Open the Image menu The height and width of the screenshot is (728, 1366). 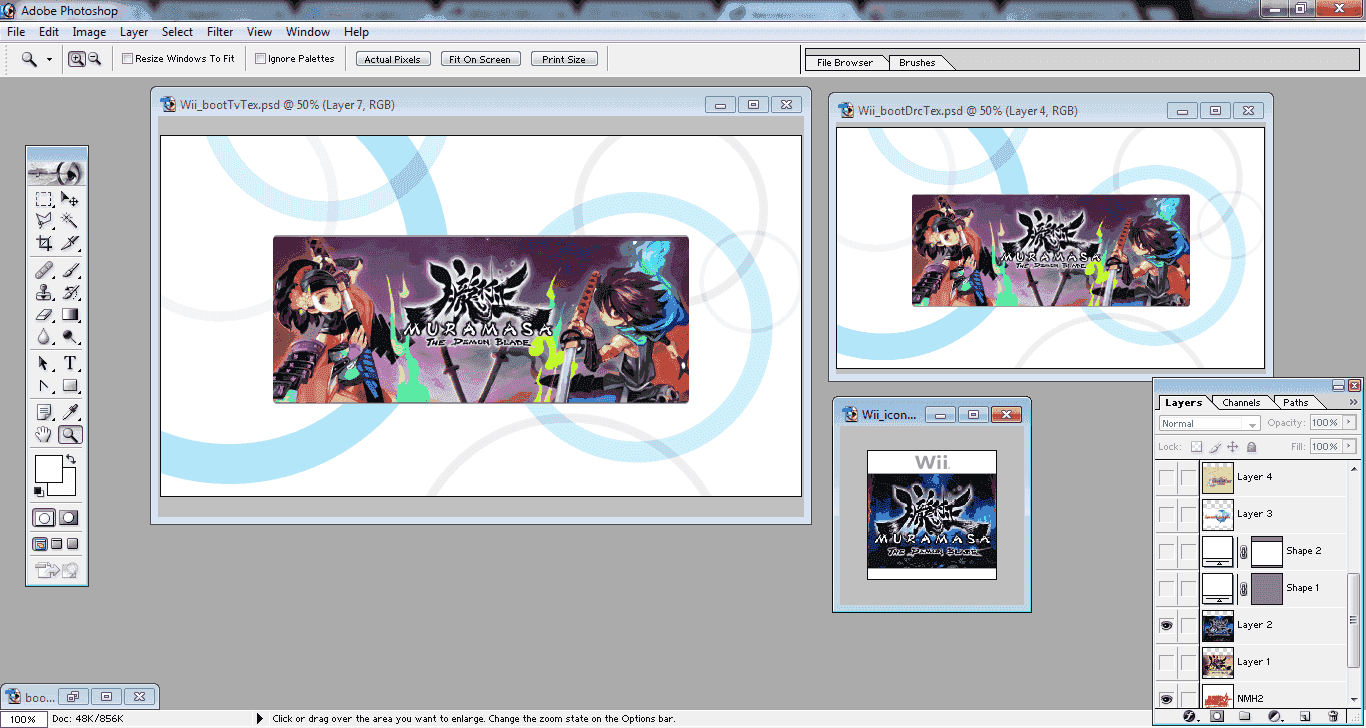point(89,32)
